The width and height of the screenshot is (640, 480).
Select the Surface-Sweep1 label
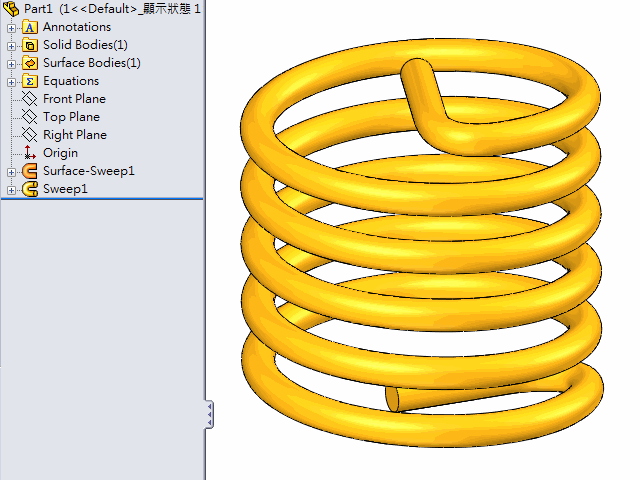coord(89,171)
